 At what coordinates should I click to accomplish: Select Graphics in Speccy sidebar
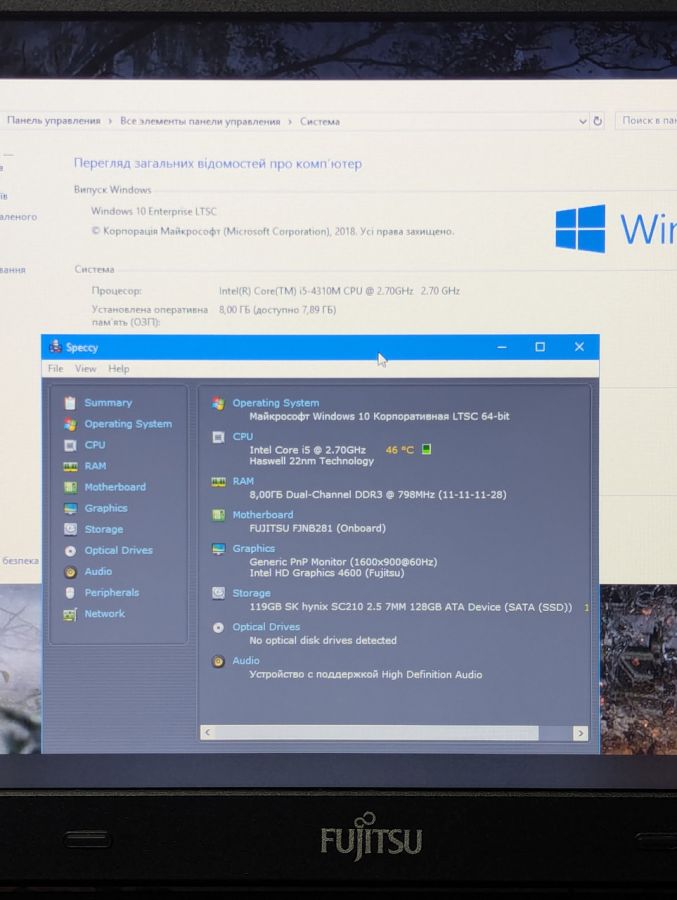pyautogui.click(x=106, y=509)
